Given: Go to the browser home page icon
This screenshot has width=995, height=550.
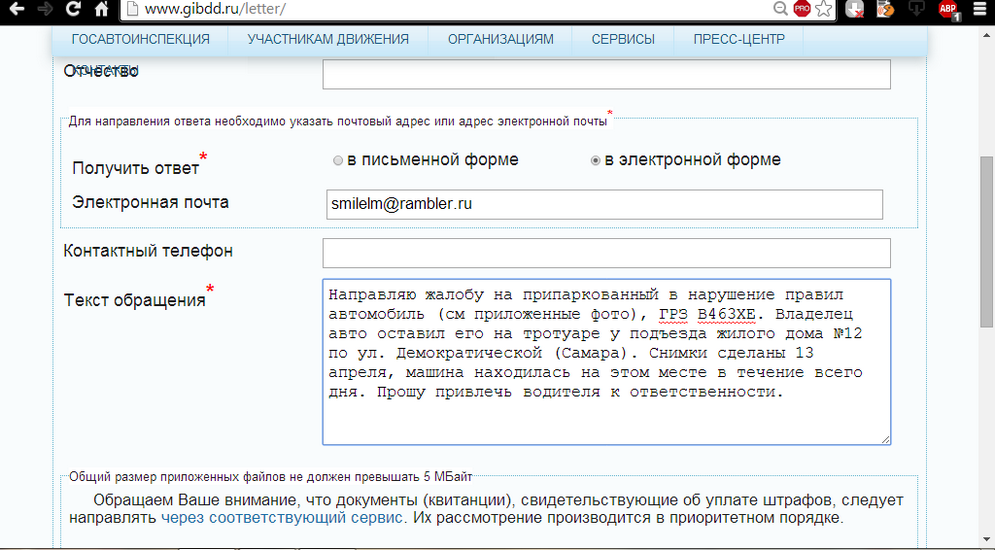Looking at the screenshot, I should pyautogui.click(x=101, y=10).
